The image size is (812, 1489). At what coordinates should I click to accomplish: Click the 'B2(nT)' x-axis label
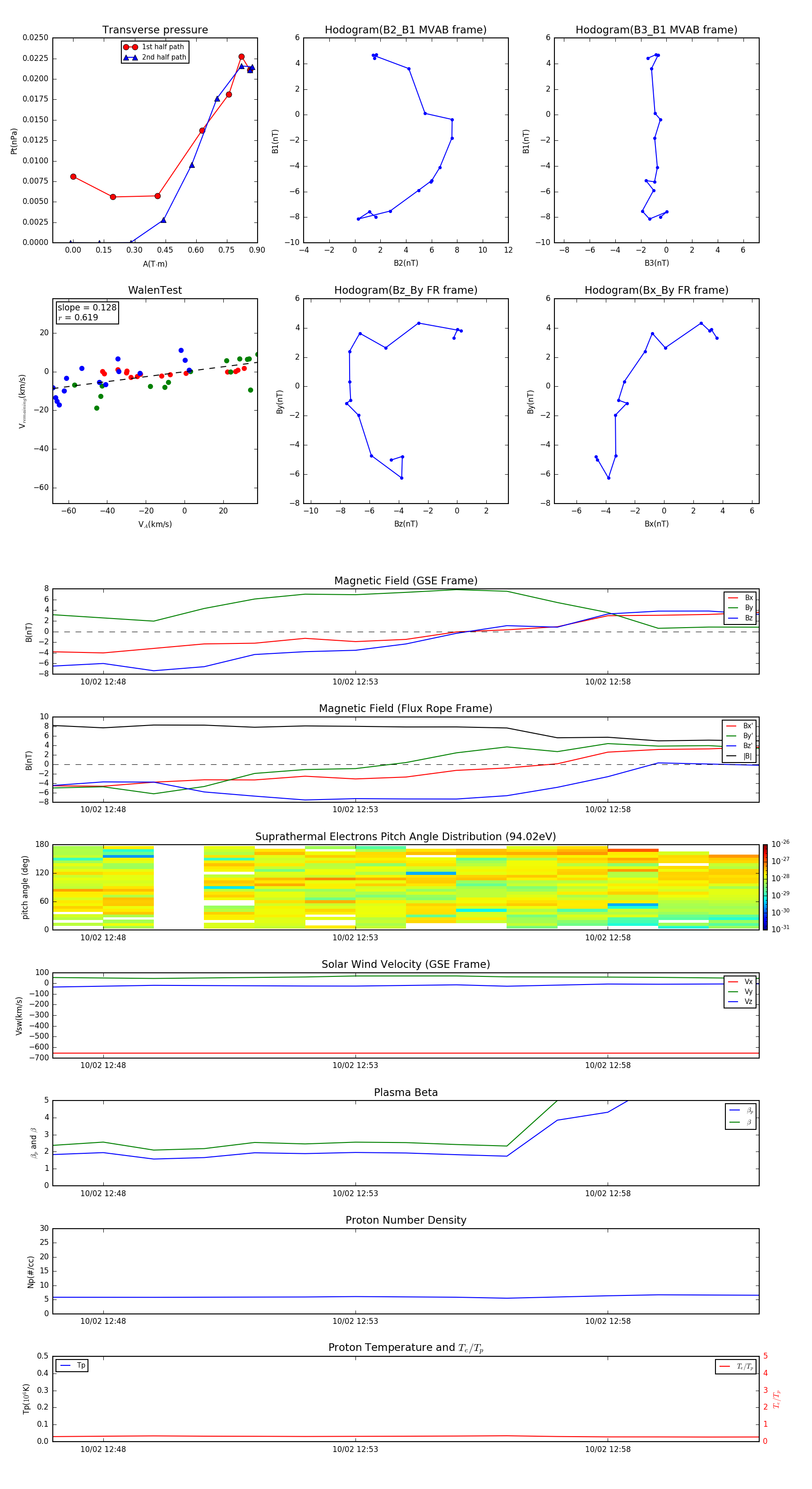(406, 263)
